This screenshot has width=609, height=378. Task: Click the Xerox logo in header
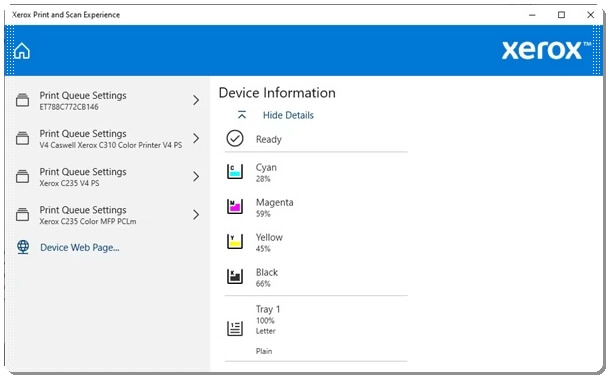coord(546,50)
